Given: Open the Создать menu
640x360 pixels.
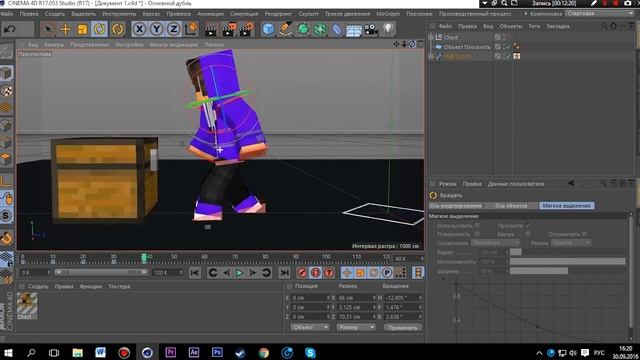Looking at the screenshot, I should pyautogui.click(x=55, y=13).
